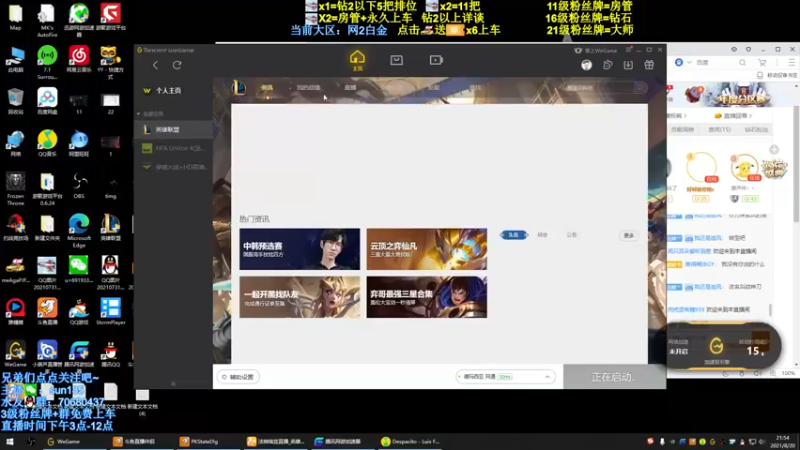Switch to the 直播 tab in League page

(350, 88)
